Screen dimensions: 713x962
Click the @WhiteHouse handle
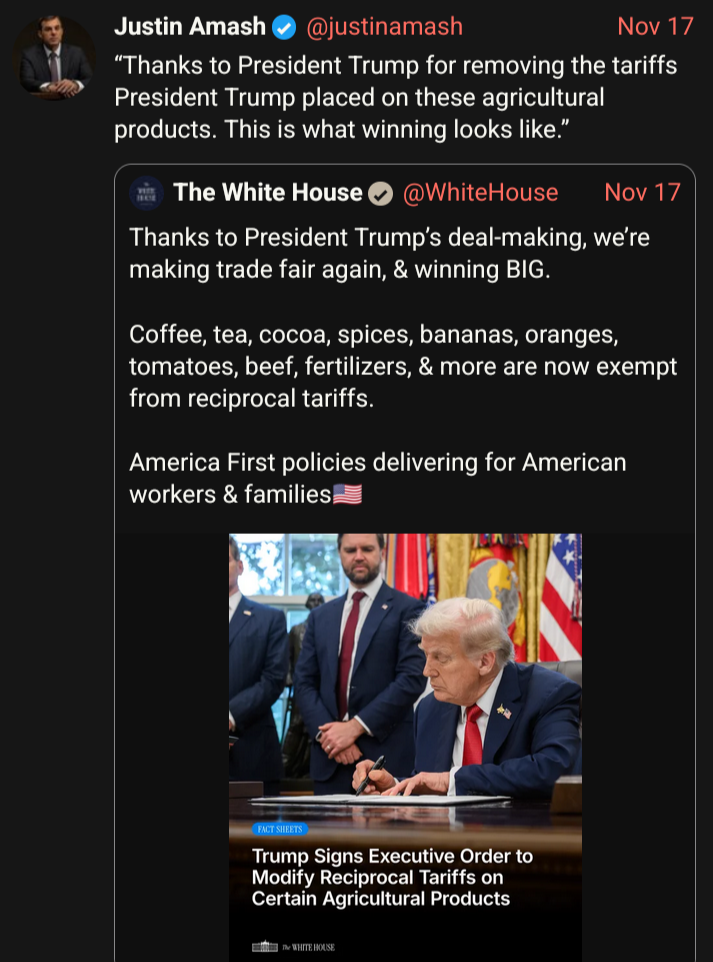tap(480, 193)
